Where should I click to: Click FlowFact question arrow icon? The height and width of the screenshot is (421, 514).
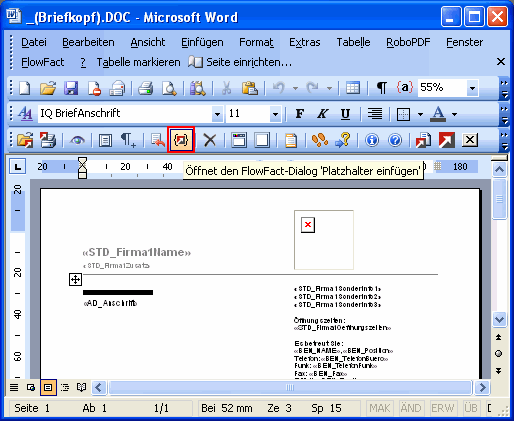(x=343, y=140)
